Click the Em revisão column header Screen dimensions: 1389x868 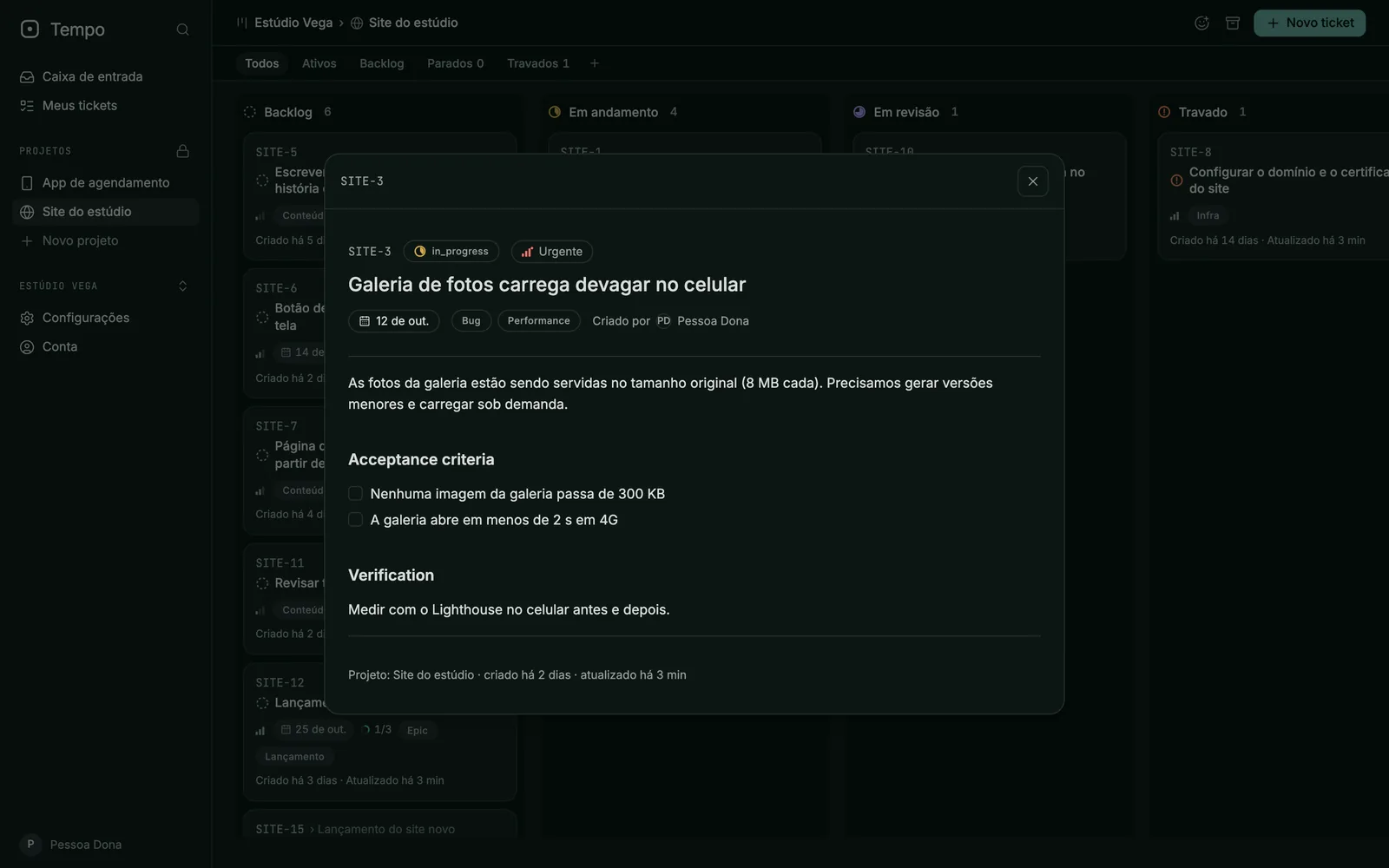tap(906, 112)
